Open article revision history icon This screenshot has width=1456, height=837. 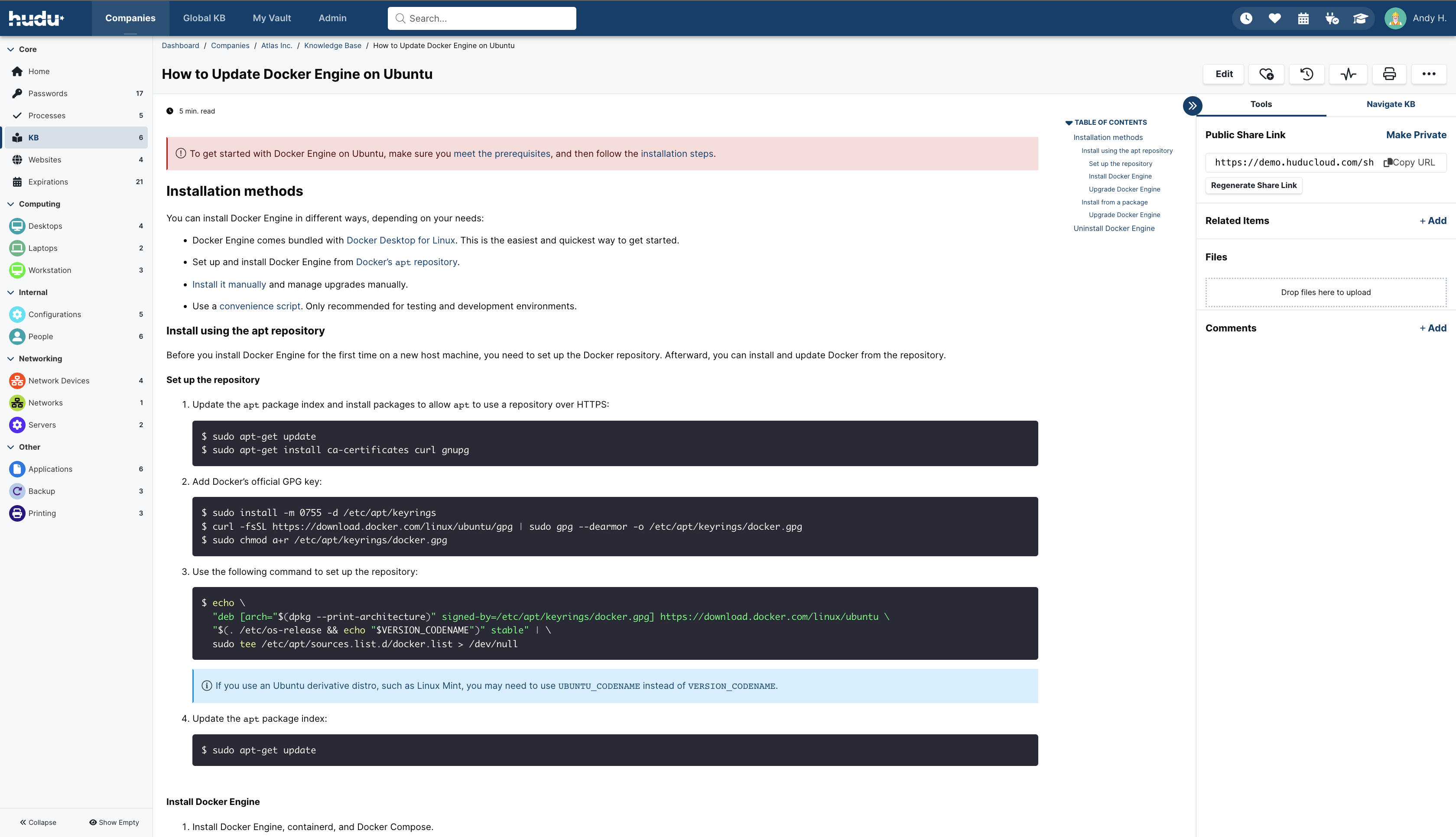(1306, 74)
